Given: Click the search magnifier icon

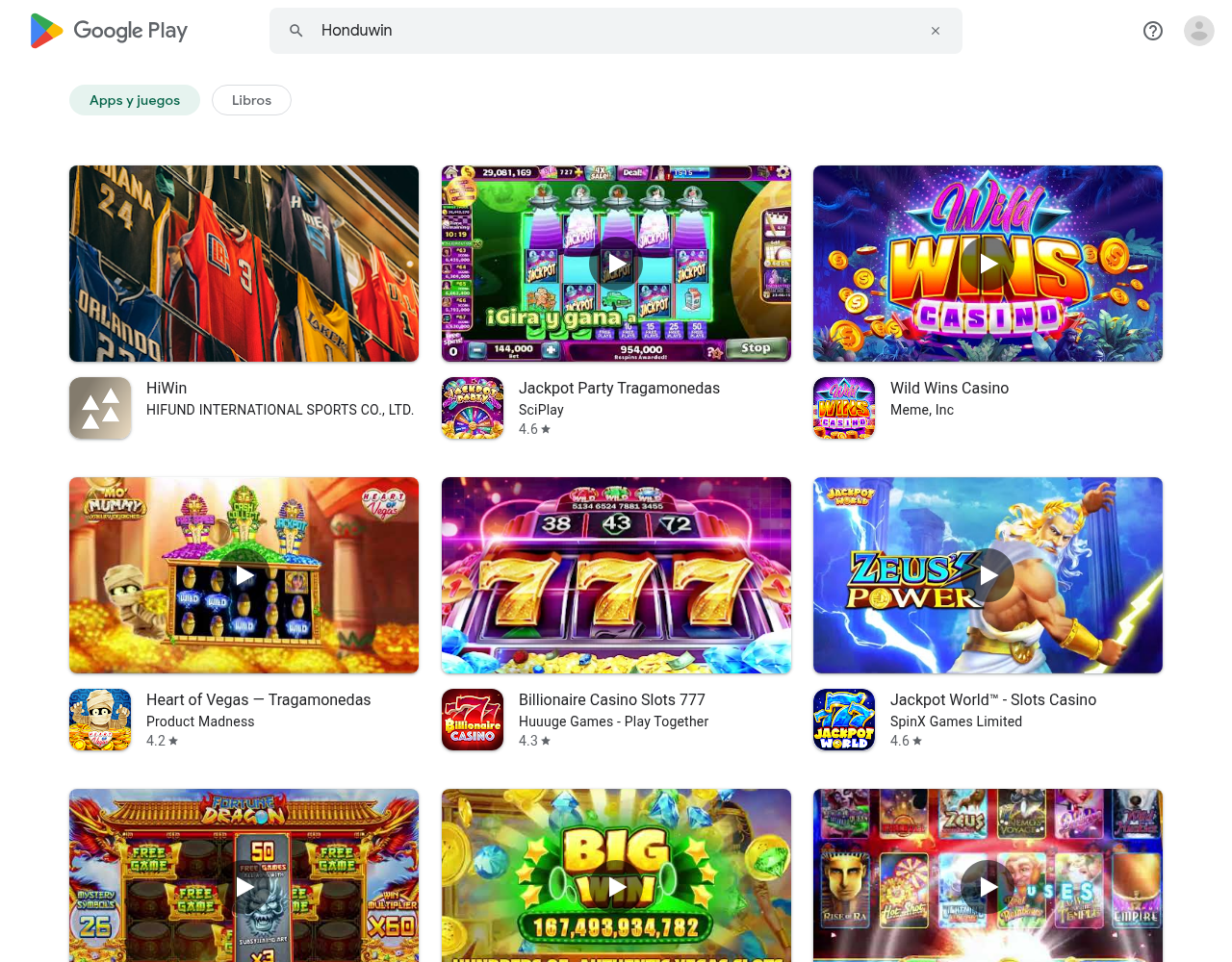Looking at the screenshot, I should click(x=296, y=31).
